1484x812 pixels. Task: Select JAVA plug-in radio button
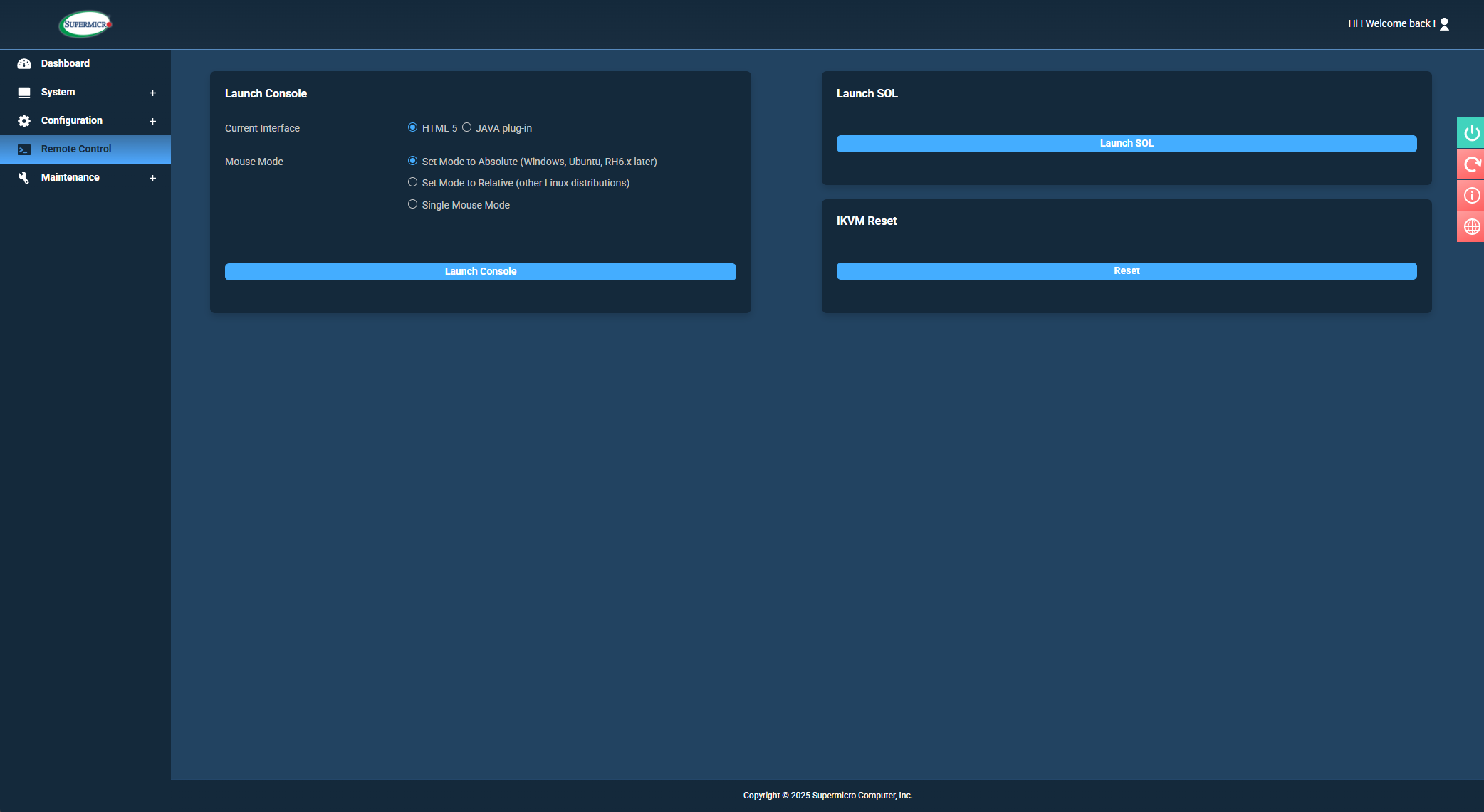point(466,127)
